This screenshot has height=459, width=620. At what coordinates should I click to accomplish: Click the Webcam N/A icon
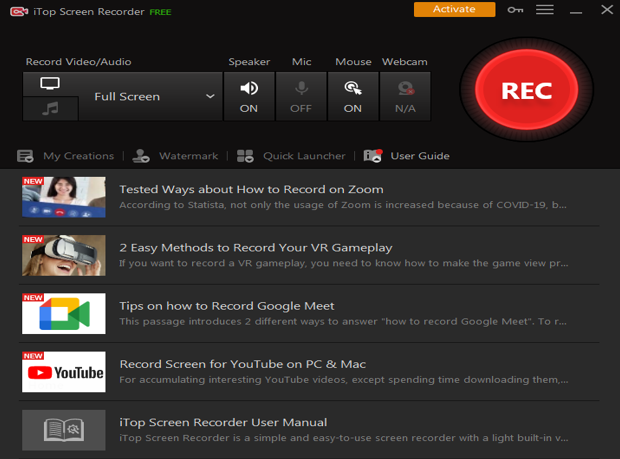coord(405,96)
